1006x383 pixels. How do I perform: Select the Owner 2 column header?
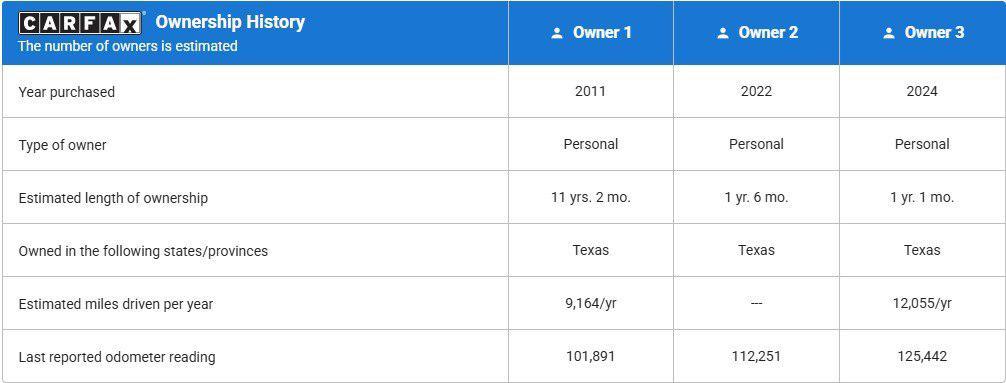tap(756, 33)
